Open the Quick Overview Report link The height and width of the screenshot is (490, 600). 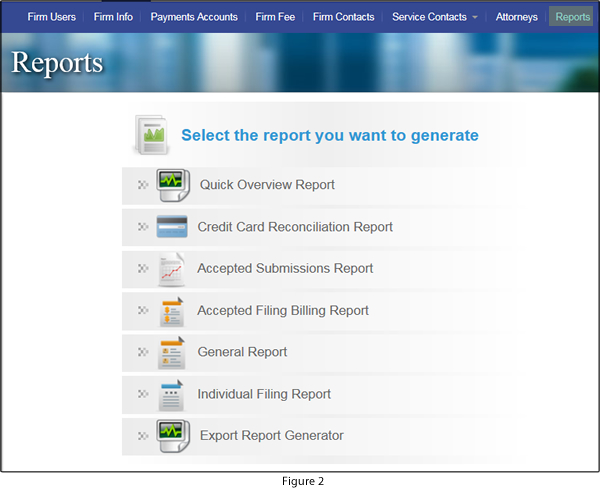coord(267,185)
